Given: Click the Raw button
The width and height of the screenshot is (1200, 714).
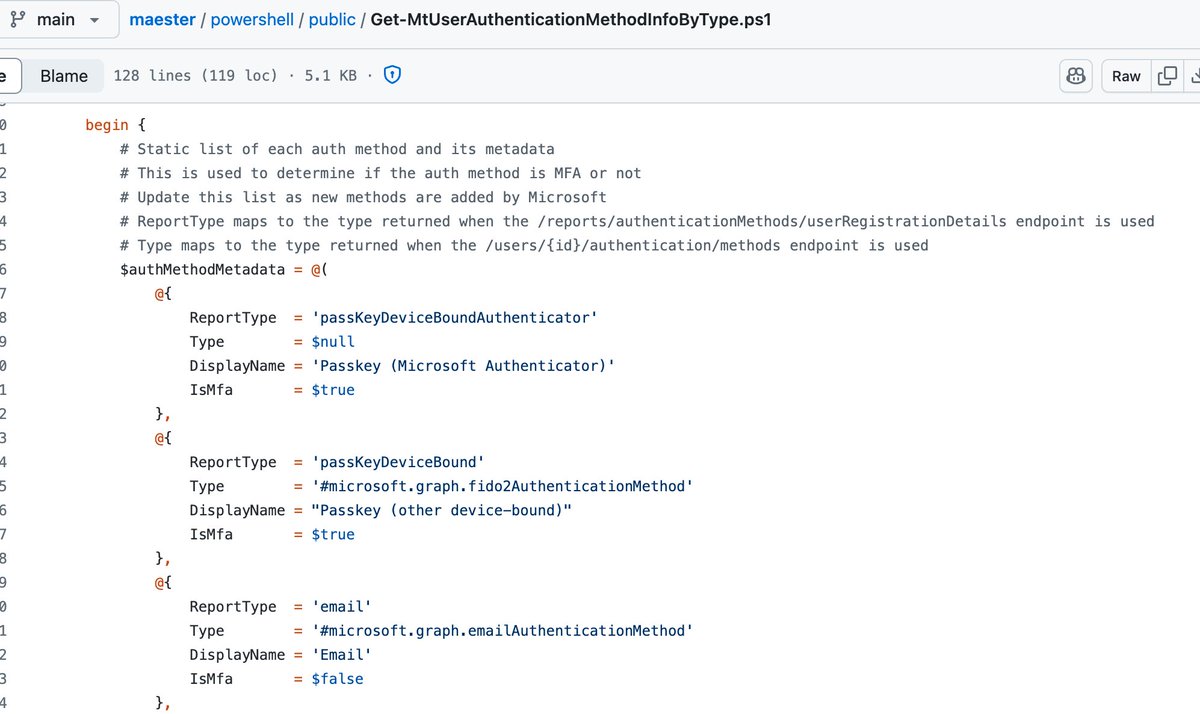Looking at the screenshot, I should (1126, 76).
